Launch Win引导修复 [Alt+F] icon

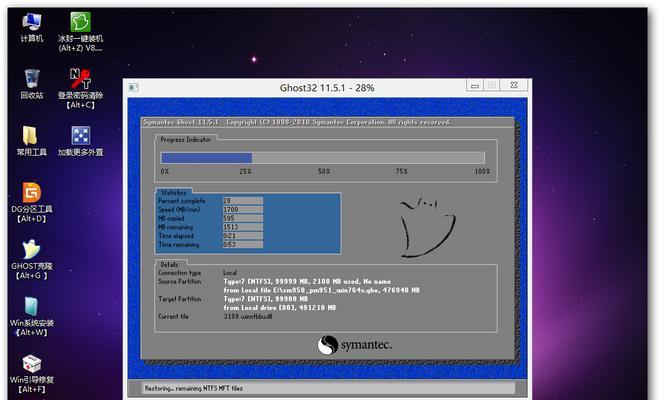pos(32,373)
